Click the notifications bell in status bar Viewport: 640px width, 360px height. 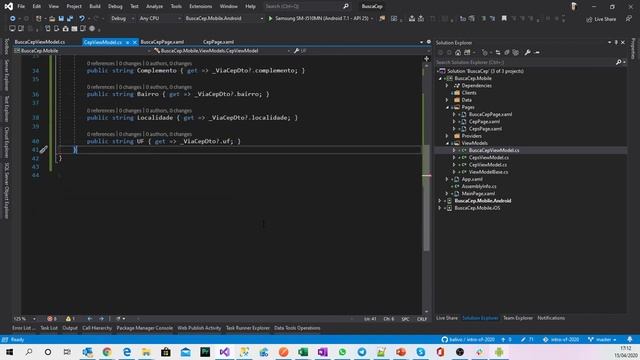pos(630,340)
